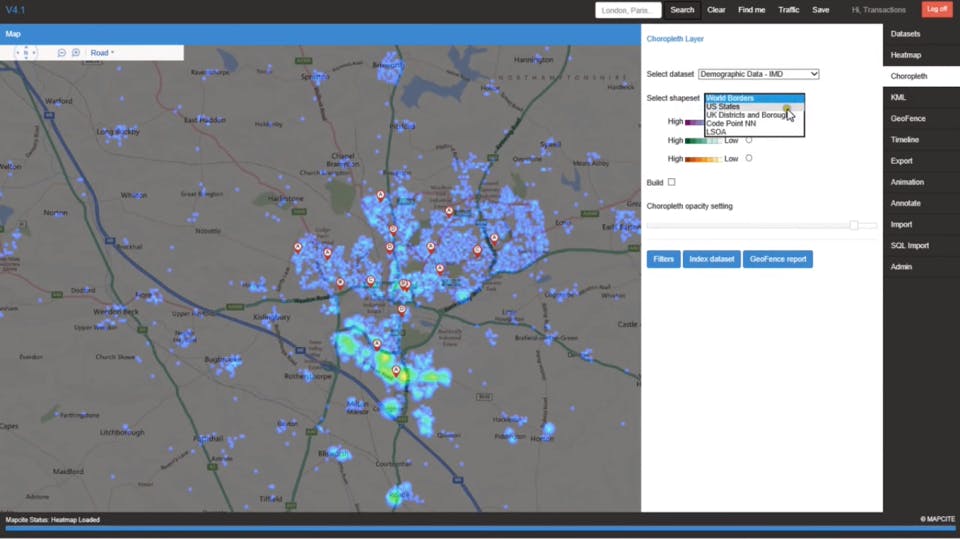
Task: Select the green color scheme radio button
Action: 749,140
